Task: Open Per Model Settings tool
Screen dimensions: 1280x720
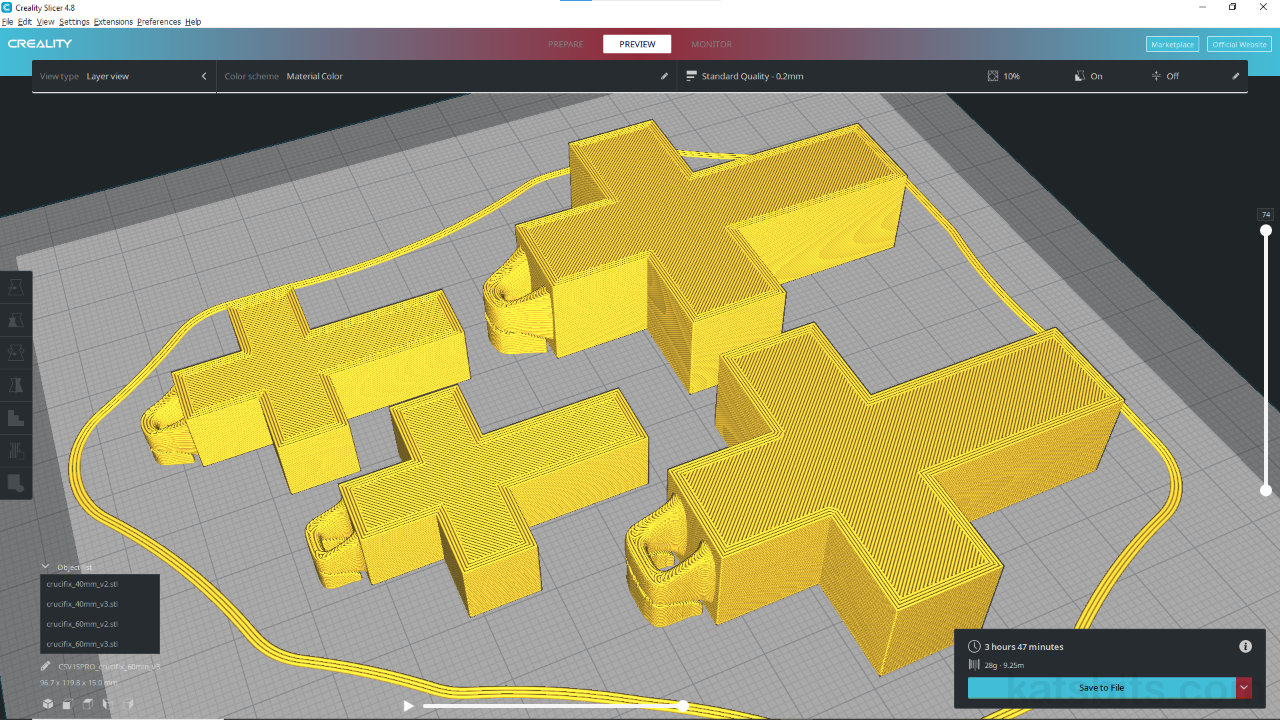Action: tap(16, 418)
